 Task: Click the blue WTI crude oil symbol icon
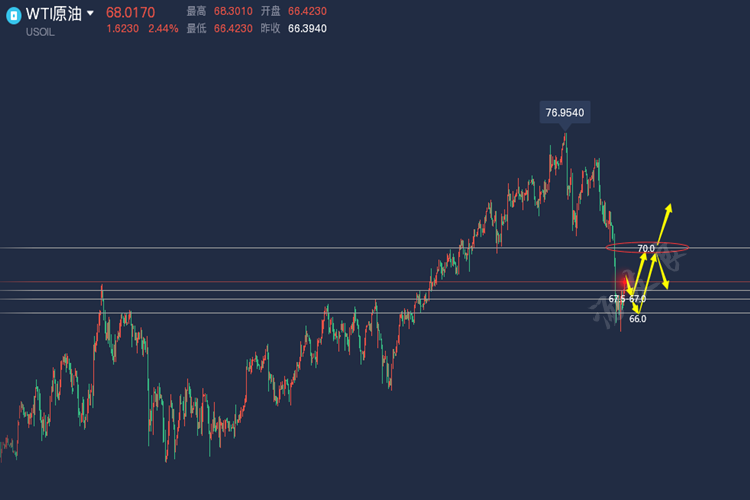click(13, 16)
